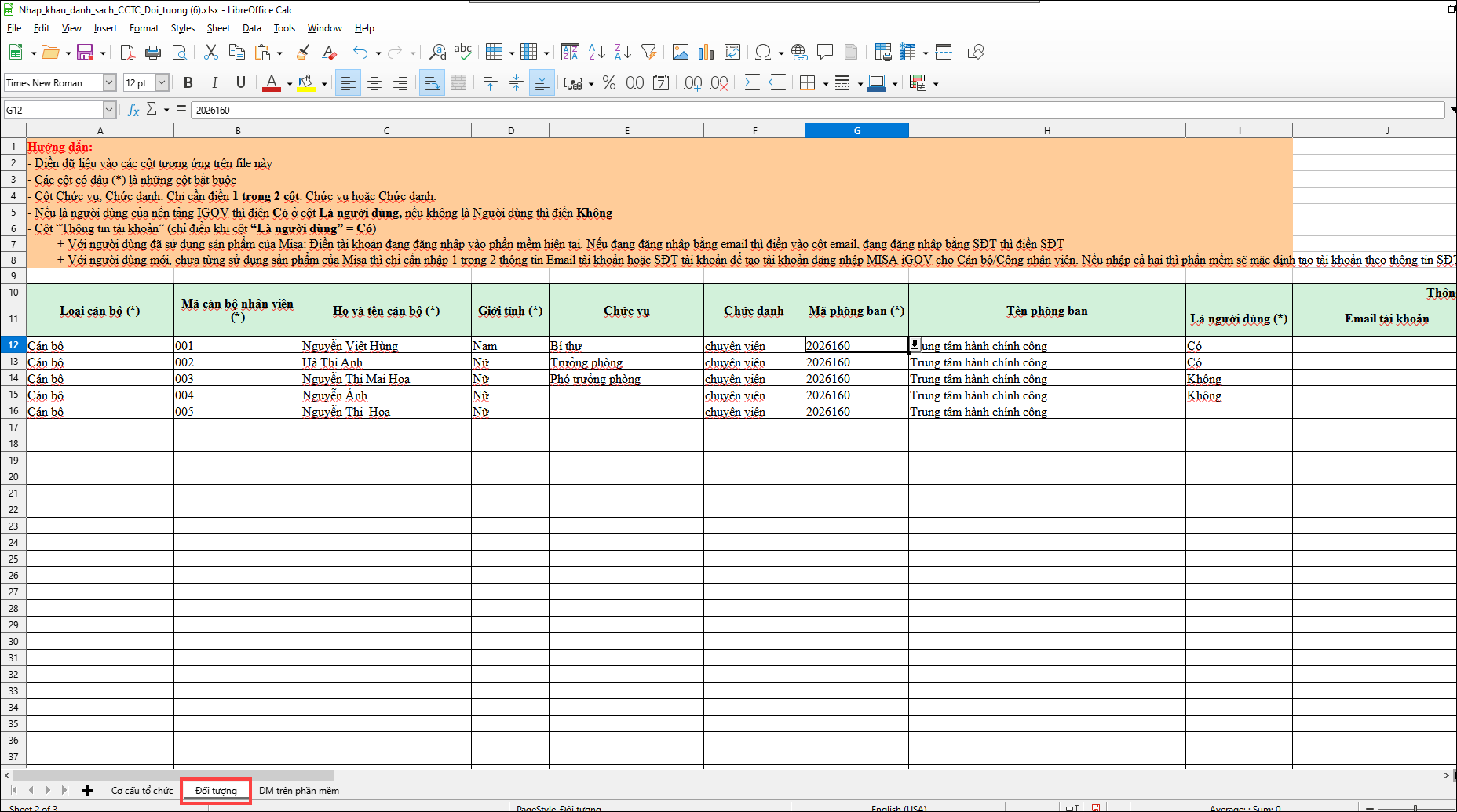Go to the first sheet tab arrow
The height and width of the screenshot is (812, 1457).
click(x=13, y=790)
